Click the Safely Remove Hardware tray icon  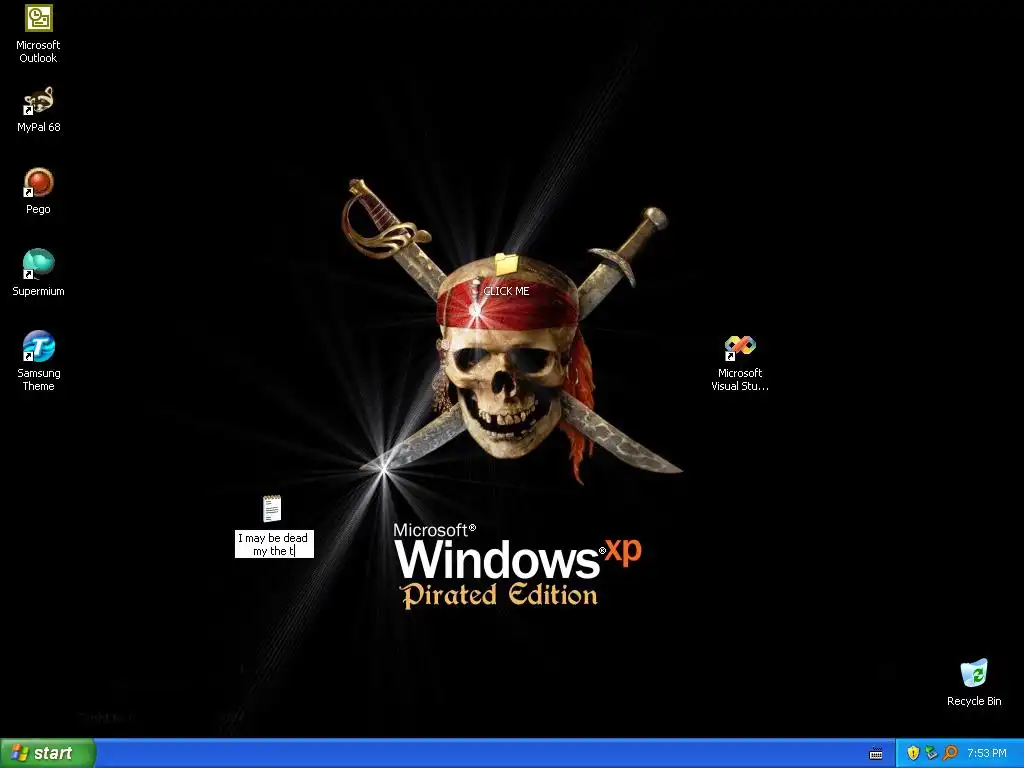tap(931, 753)
